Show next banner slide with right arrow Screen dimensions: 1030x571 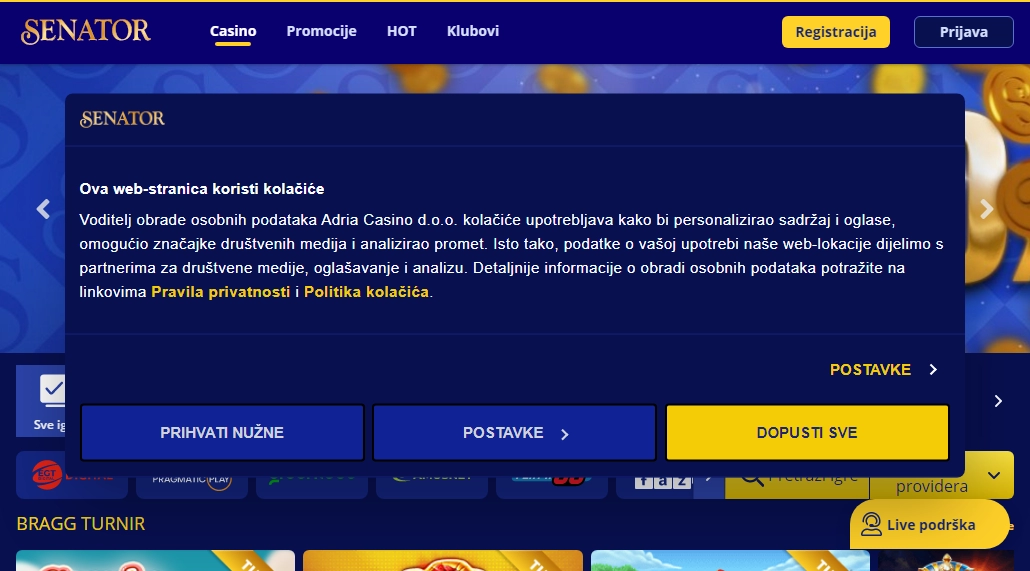pos(986,209)
